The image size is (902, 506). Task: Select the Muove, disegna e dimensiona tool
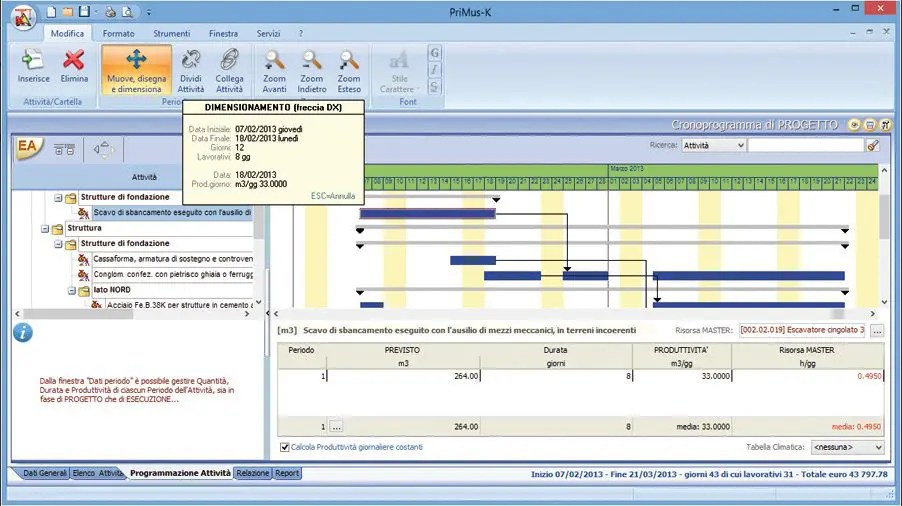click(136, 70)
